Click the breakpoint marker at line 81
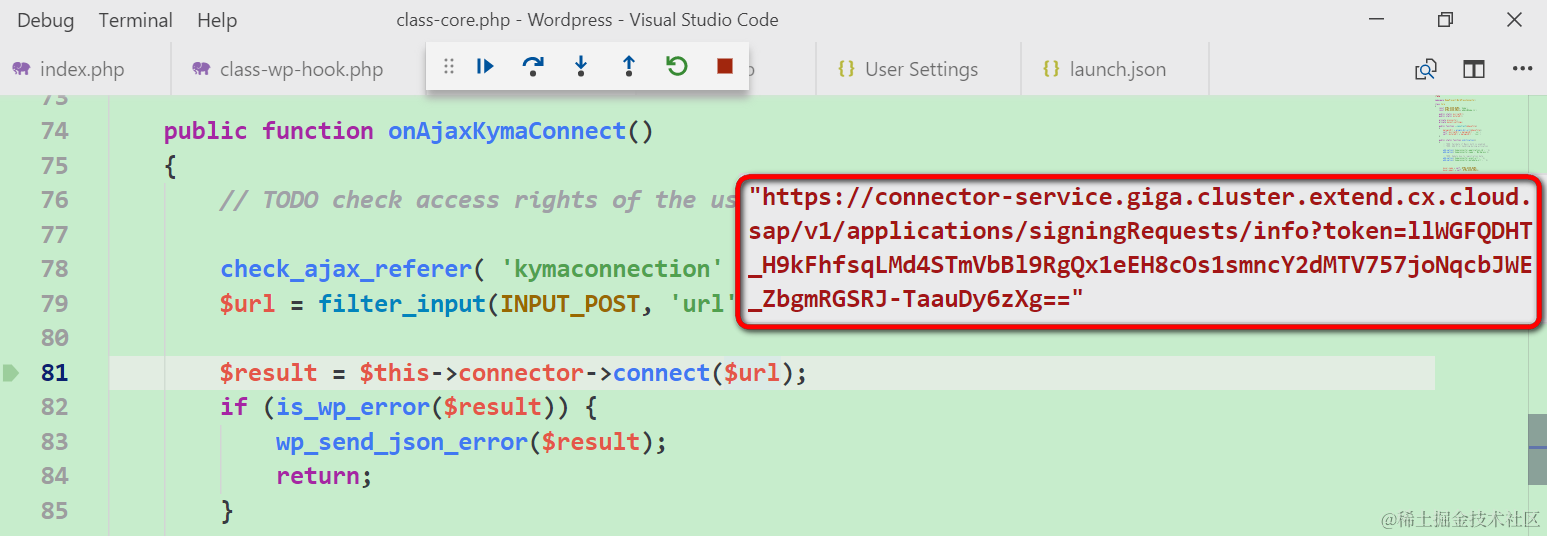The image size is (1547, 536). [x=11, y=373]
